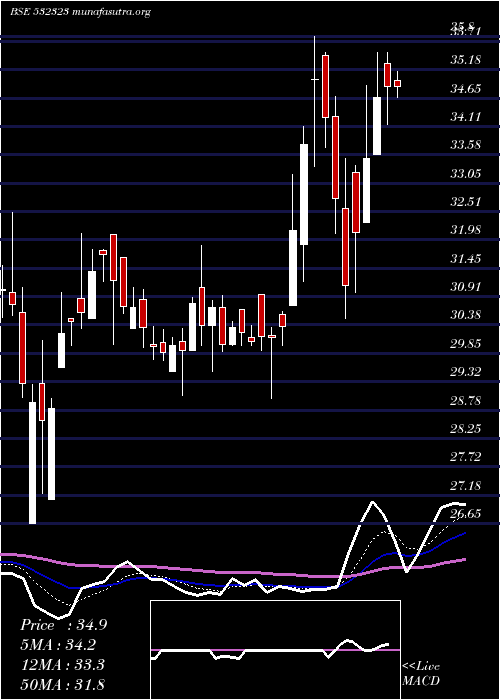Click the 30.38 price axis label

point(466,315)
